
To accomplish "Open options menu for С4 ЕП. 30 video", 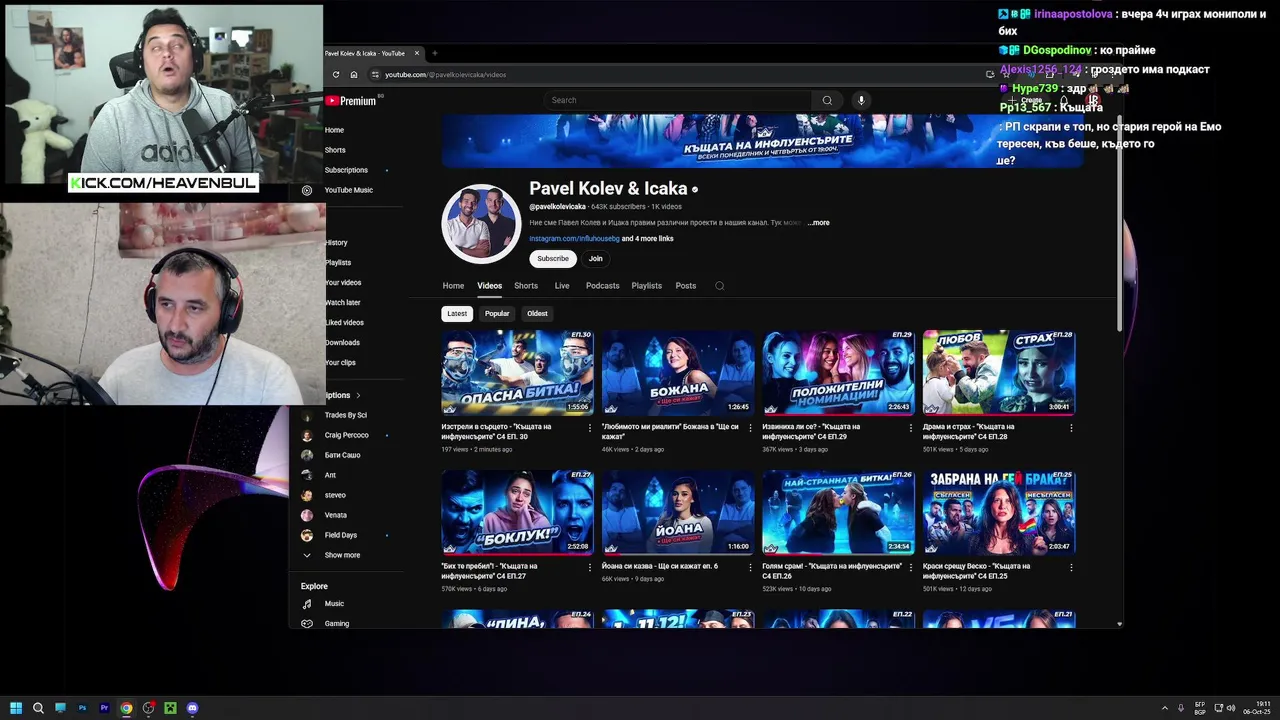I will coord(590,428).
